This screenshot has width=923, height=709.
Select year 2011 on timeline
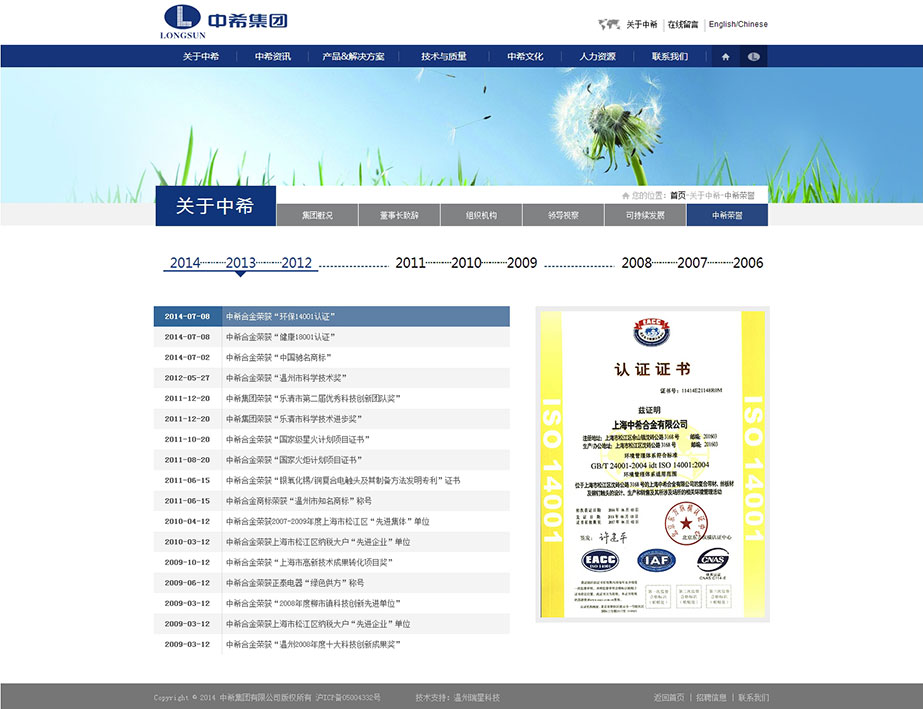pos(410,263)
